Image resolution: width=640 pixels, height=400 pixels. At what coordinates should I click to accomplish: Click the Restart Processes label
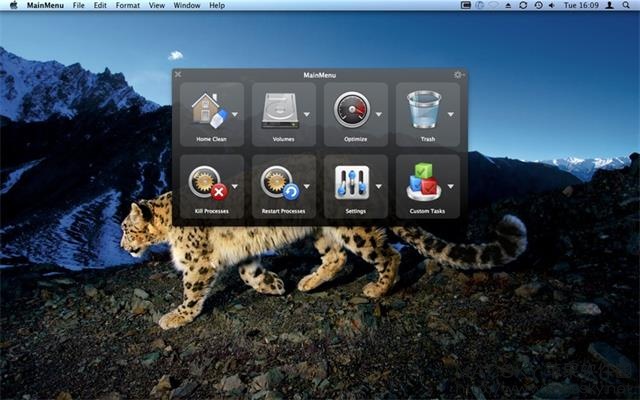(x=283, y=211)
